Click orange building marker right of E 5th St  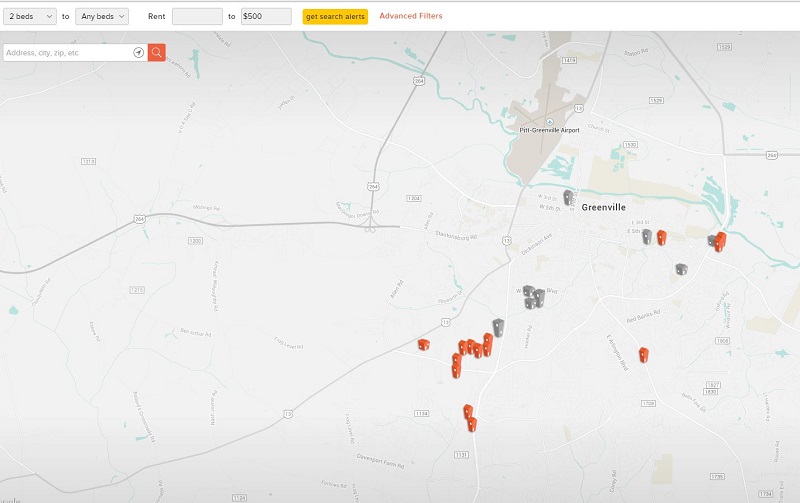click(x=661, y=237)
